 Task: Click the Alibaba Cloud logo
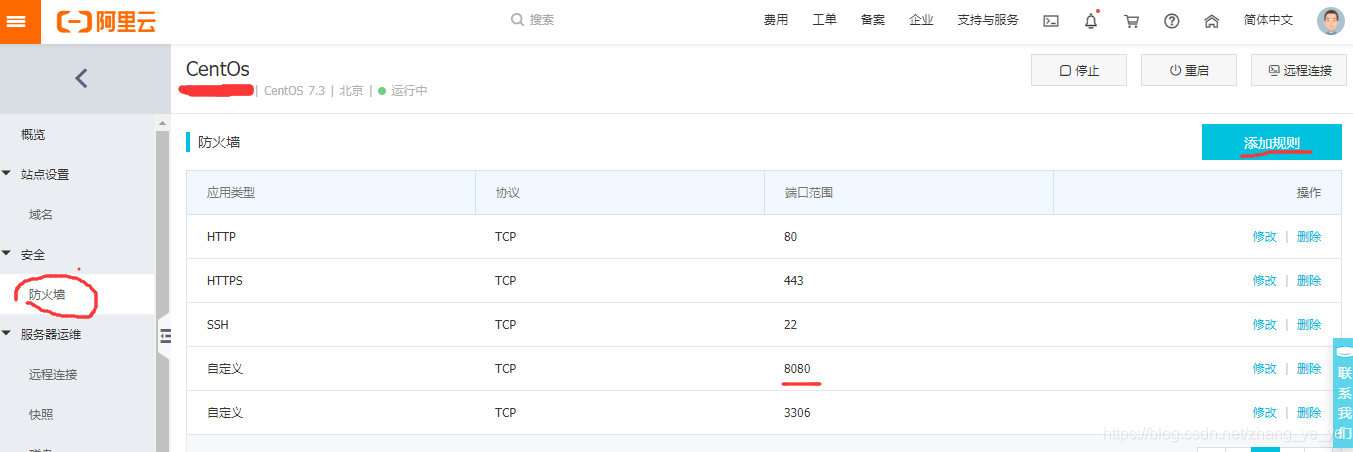coord(106,21)
